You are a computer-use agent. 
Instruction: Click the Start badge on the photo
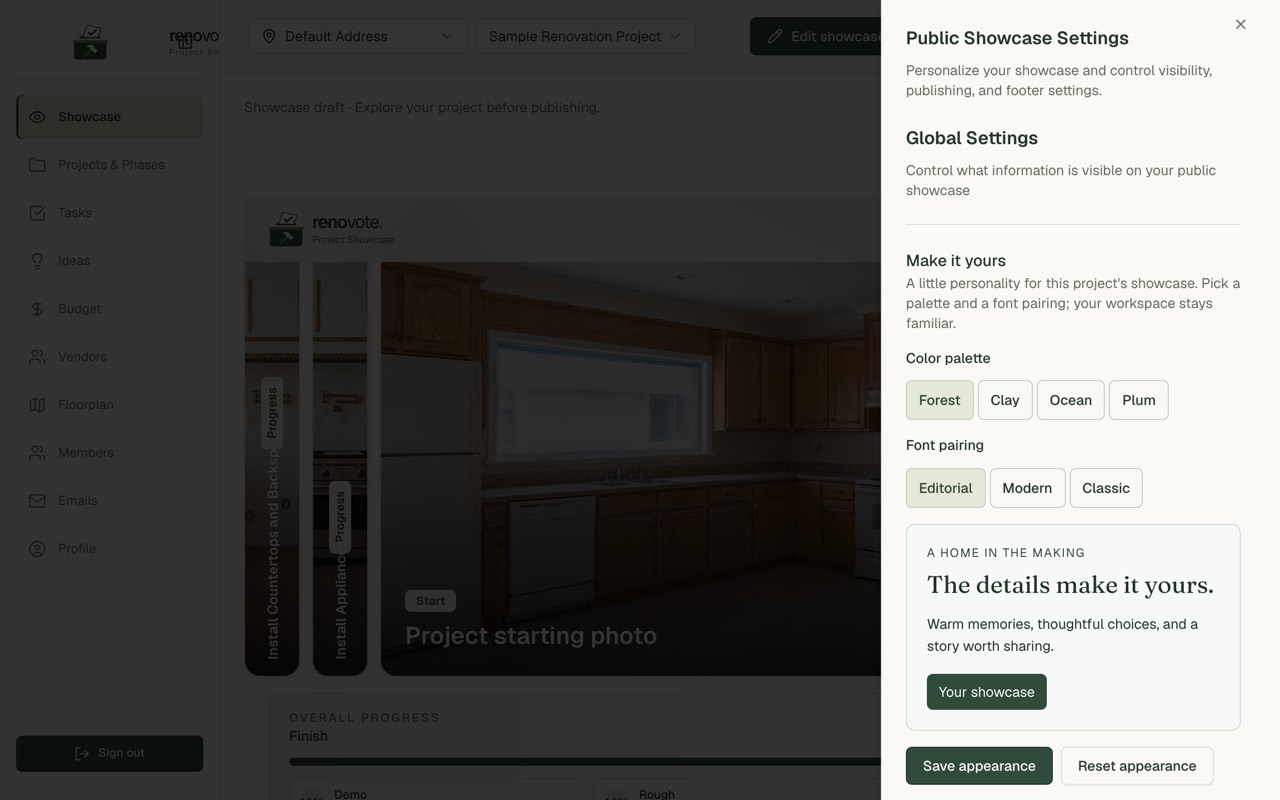(431, 601)
